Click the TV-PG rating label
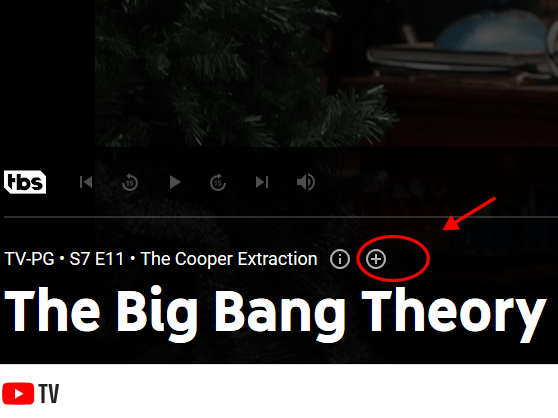This screenshot has width=558, height=418. [x=30, y=259]
